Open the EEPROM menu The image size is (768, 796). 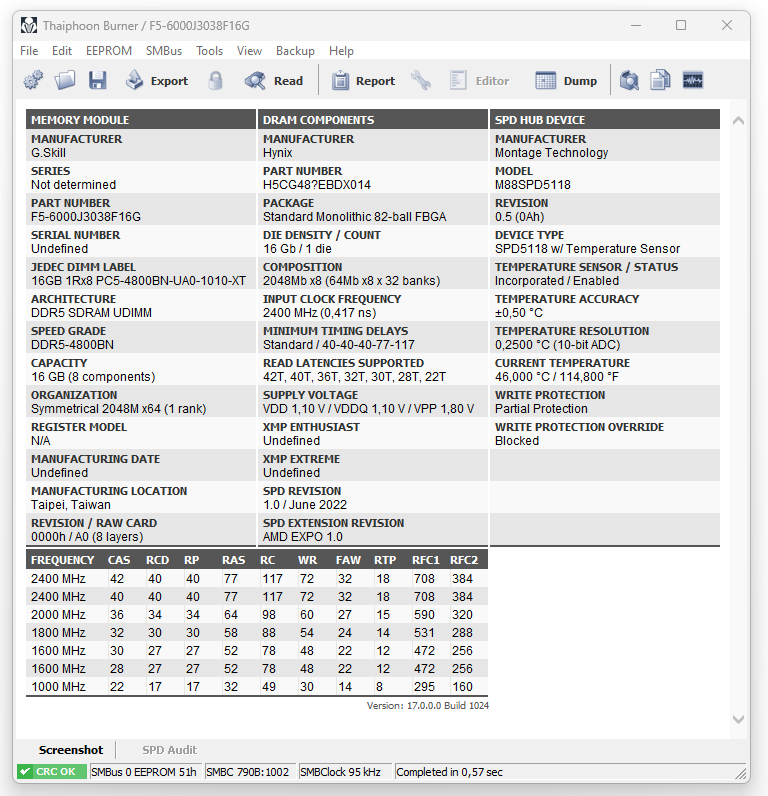tap(109, 51)
